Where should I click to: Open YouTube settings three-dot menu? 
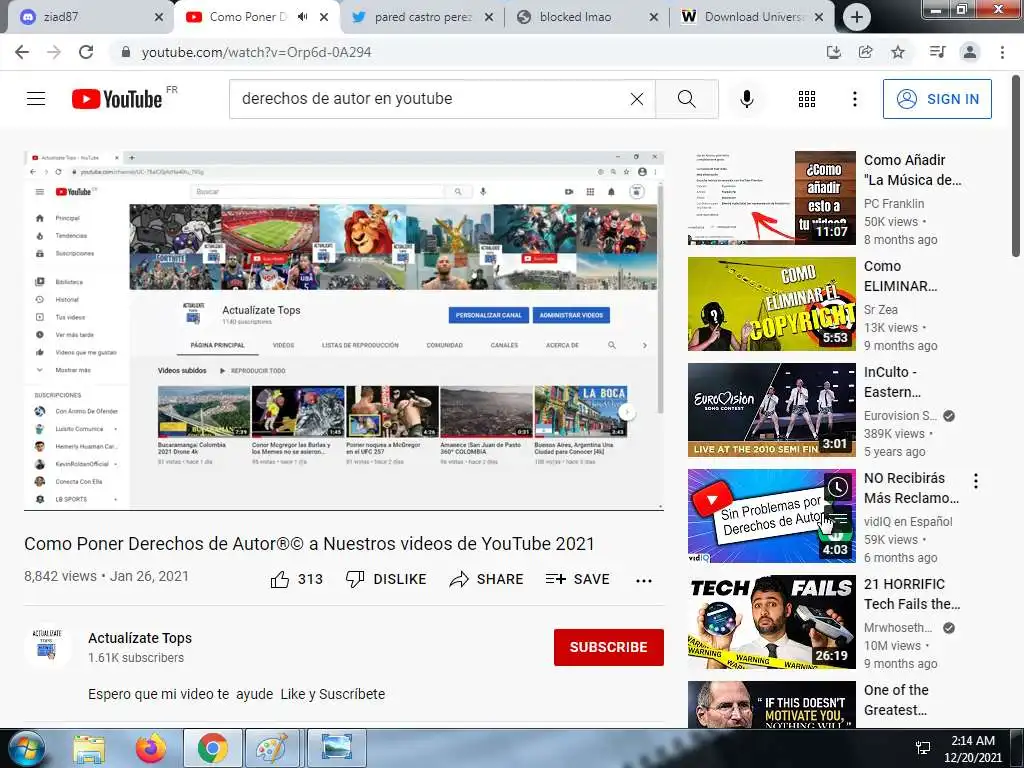tap(854, 99)
